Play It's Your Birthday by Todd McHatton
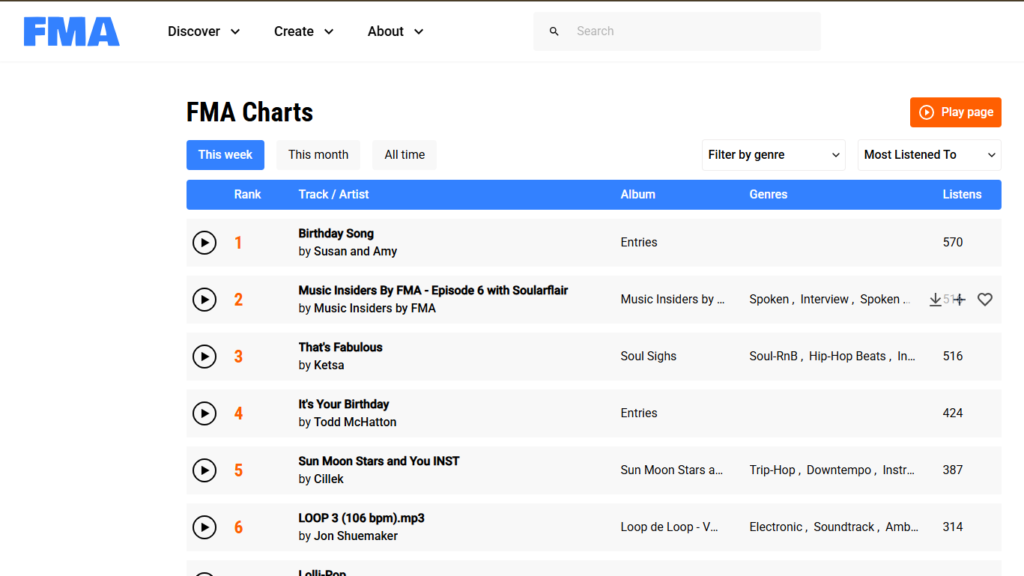The height and width of the screenshot is (576, 1024). (x=204, y=413)
